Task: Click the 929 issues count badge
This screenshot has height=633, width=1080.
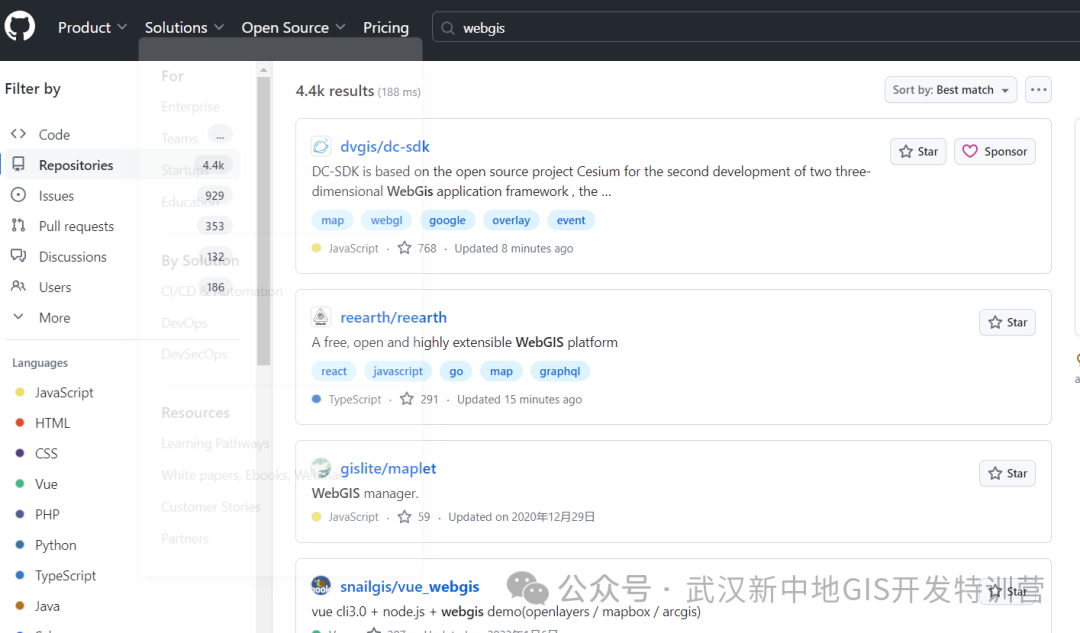Action: click(215, 196)
